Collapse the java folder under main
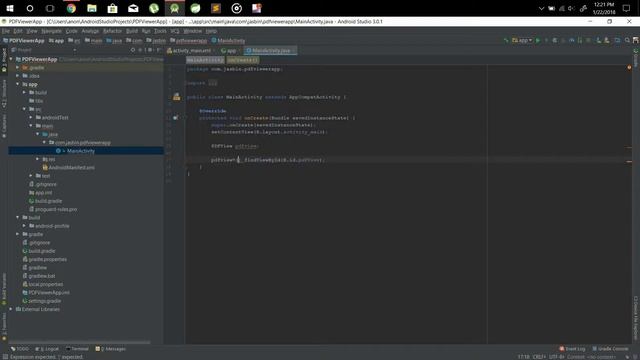 point(38,134)
